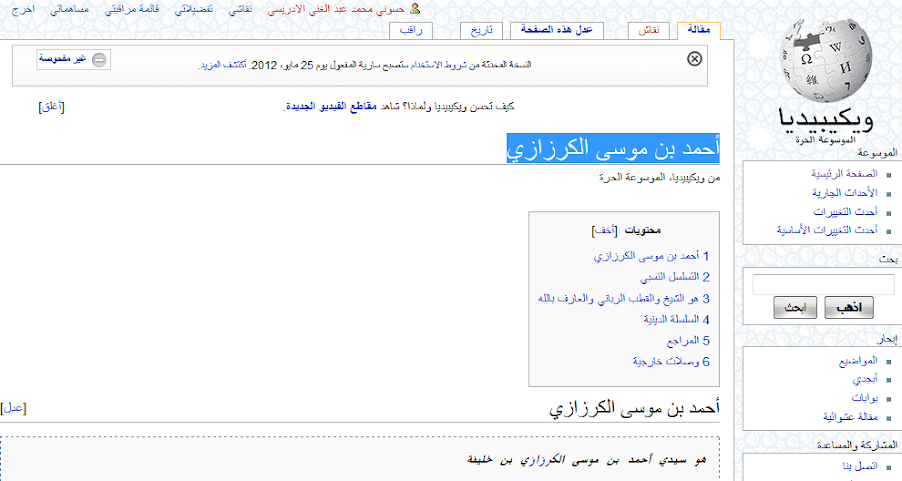Screen dimensions: 902x481
Task: Open the مقالة (article) tab
Action: pyautogui.click(x=698, y=30)
